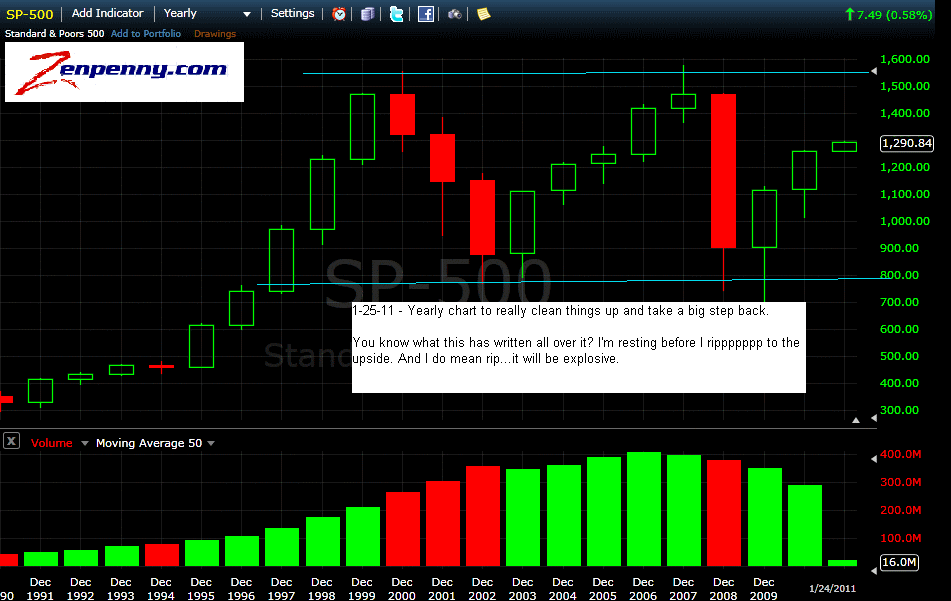The width and height of the screenshot is (951, 601).
Task: Select the 2006 green volume bar
Action: pos(644,509)
